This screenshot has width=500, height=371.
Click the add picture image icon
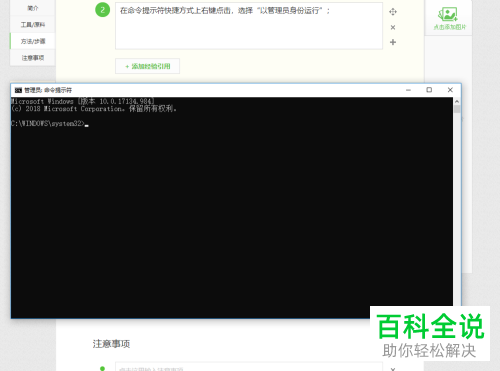[x=448, y=14]
